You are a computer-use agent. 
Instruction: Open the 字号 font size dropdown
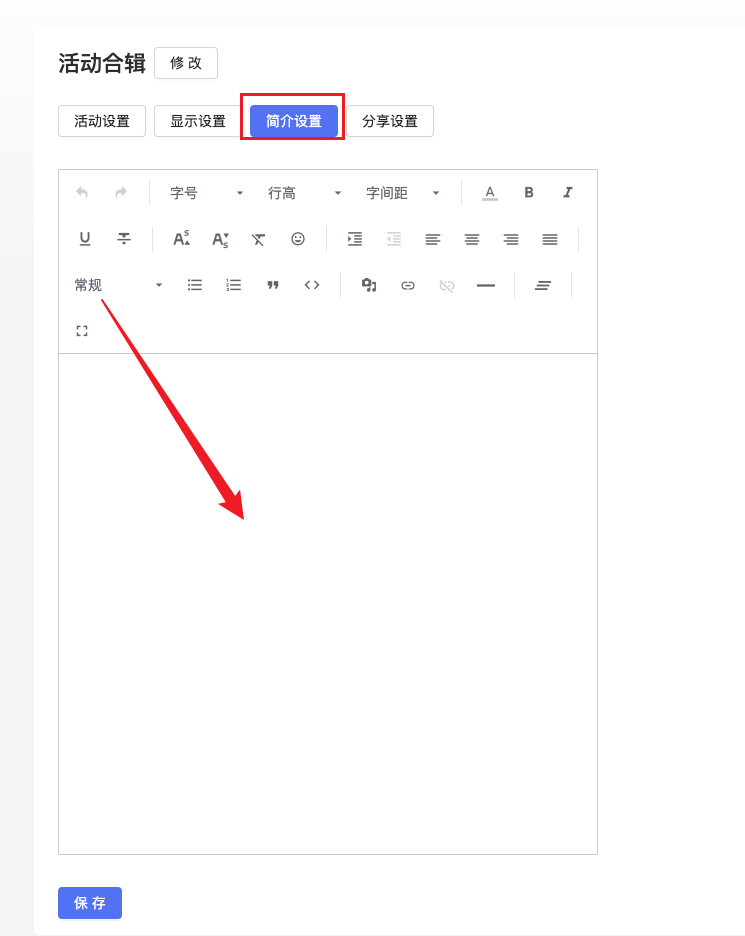click(x=206, y=193)
